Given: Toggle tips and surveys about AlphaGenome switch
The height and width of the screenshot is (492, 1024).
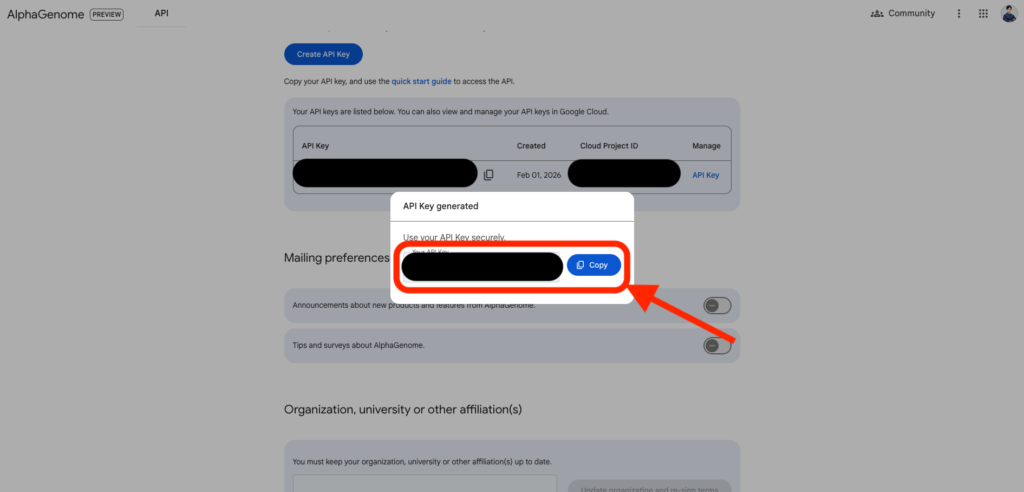Looking at the screenshot, I should pos(717,345).
